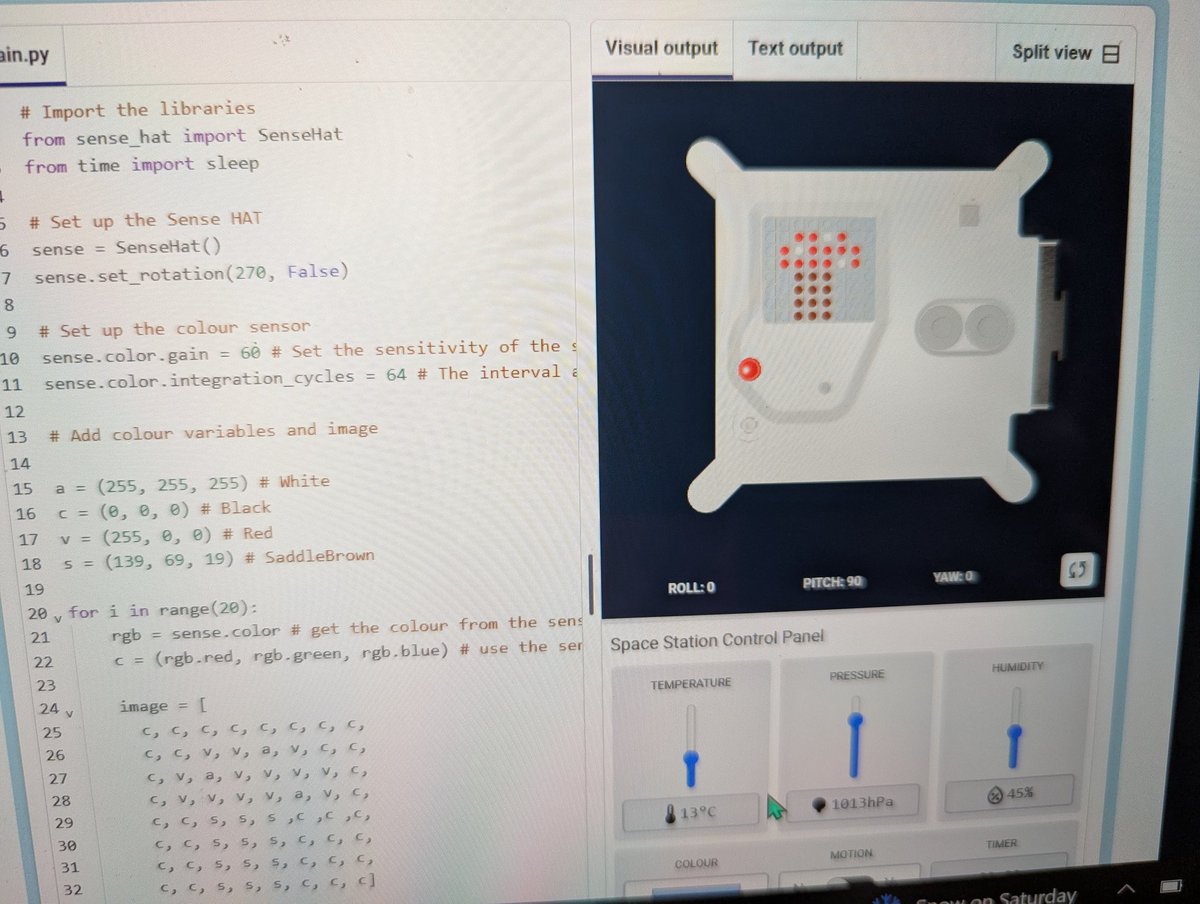Viewport: 1200px width, 904px height.
Task: Click the split view layout icon
Action: (1110, 53)
